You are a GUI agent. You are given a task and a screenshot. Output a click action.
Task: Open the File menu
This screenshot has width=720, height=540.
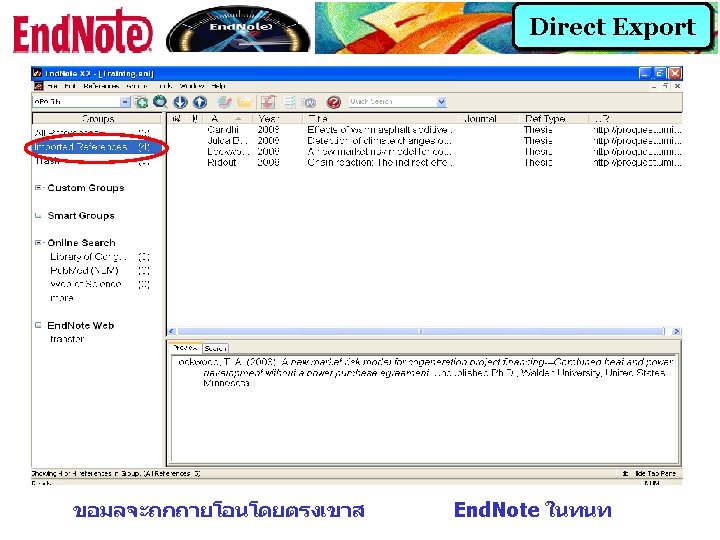point(52,86)
